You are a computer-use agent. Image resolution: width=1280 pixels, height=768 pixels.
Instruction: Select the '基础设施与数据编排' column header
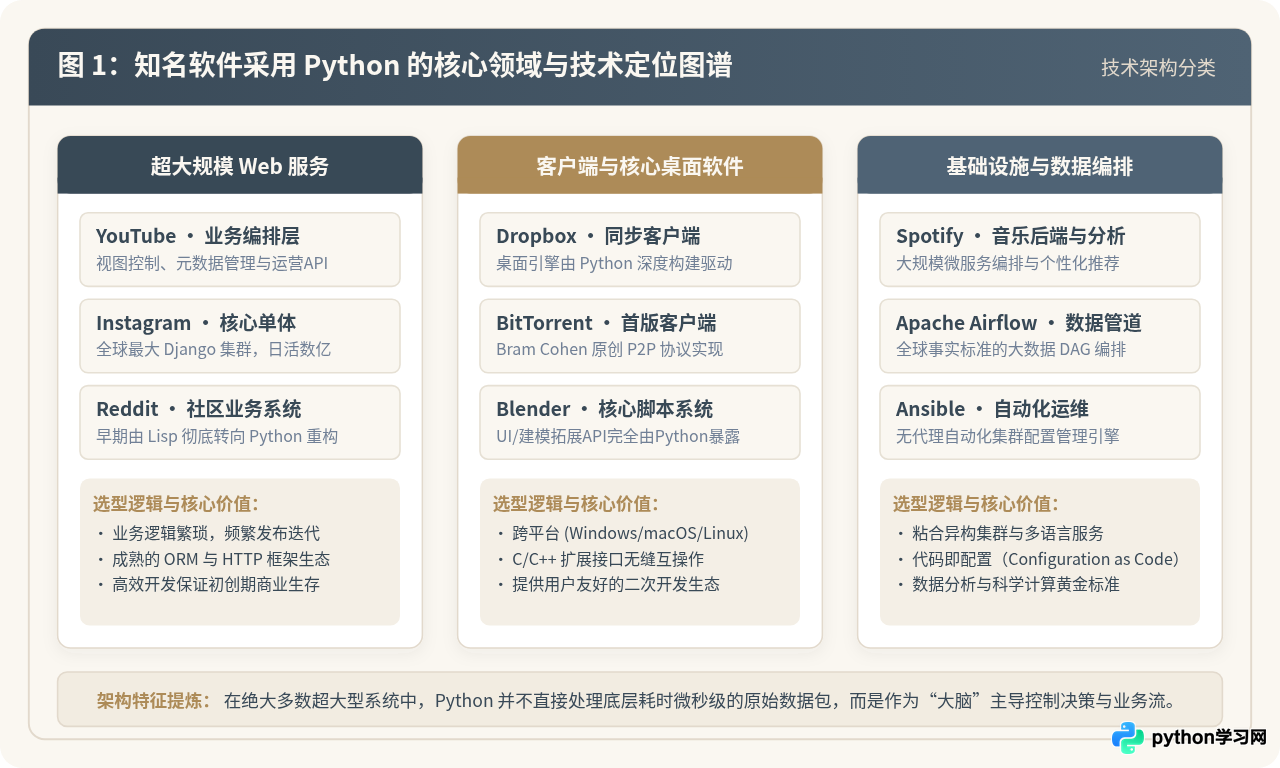tap(1040, 165)
